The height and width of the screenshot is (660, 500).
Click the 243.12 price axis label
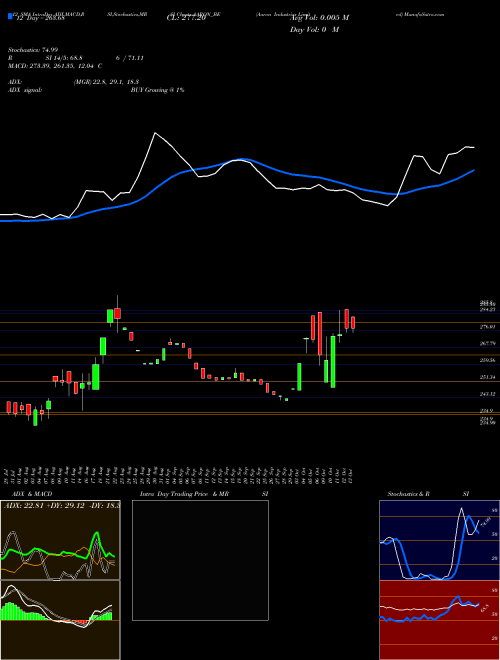488,394
